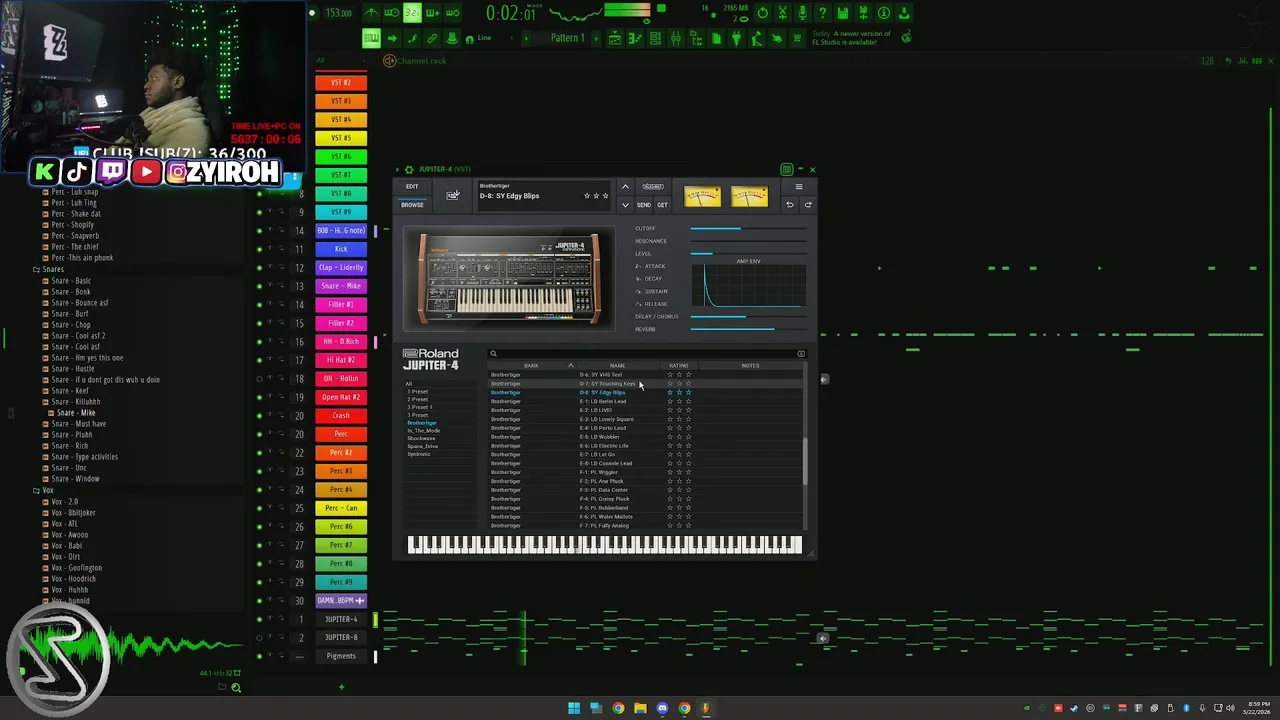Open the shopping cart content library icon
This screenshot has height=720, width=1280.
tap(797, 38)
